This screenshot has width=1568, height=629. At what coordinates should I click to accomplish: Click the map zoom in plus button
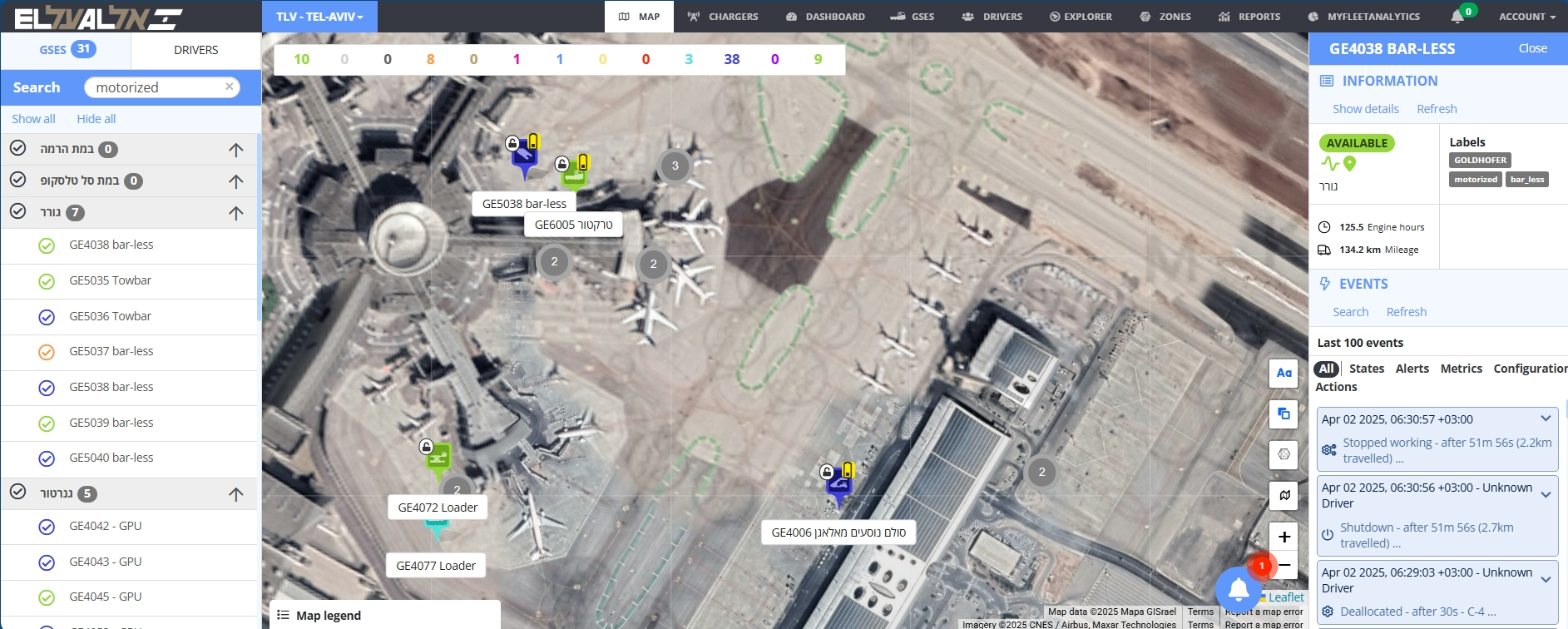pos(1284,537)
